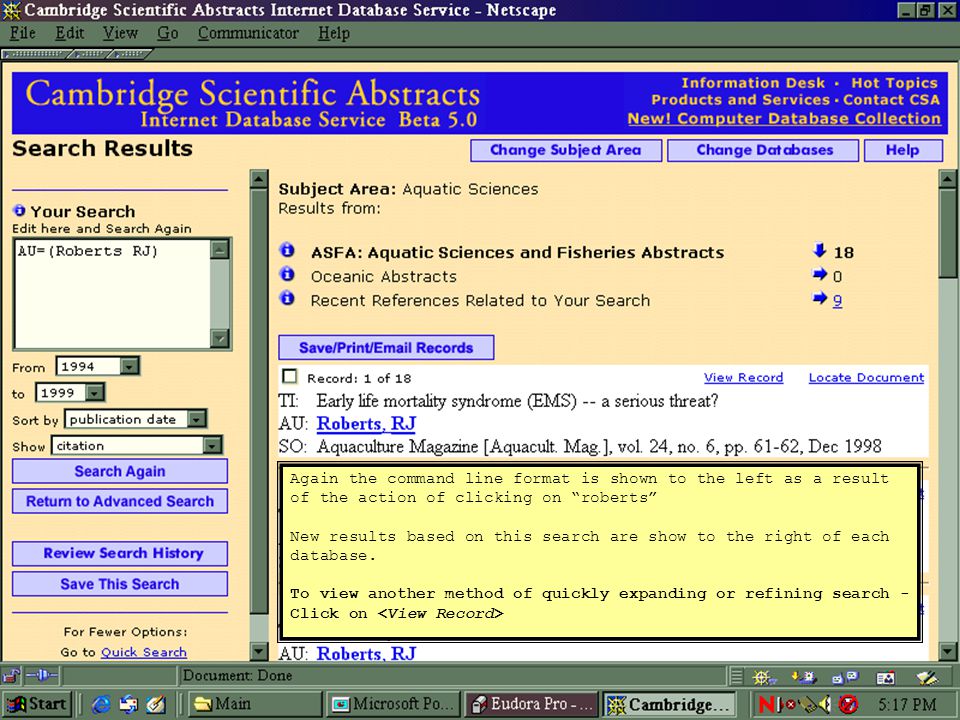
Task: Open the Help menu in menu bar
Action: [x=334, y=33]
